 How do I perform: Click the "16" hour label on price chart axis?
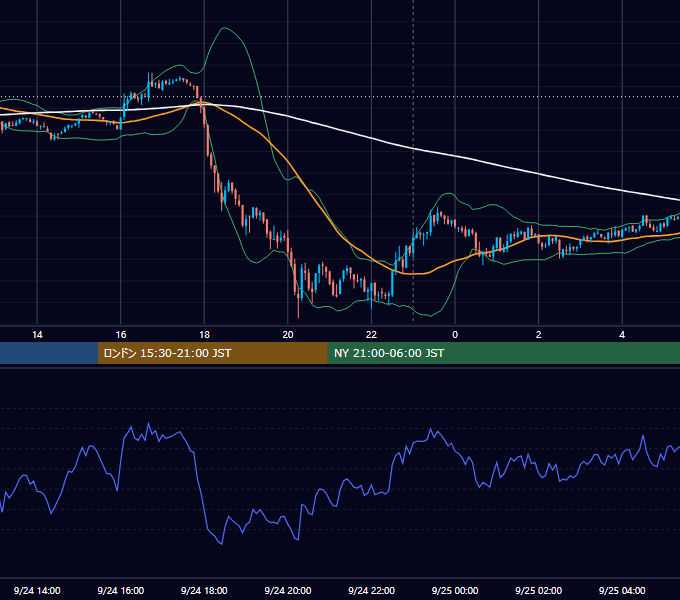(121, 335)
